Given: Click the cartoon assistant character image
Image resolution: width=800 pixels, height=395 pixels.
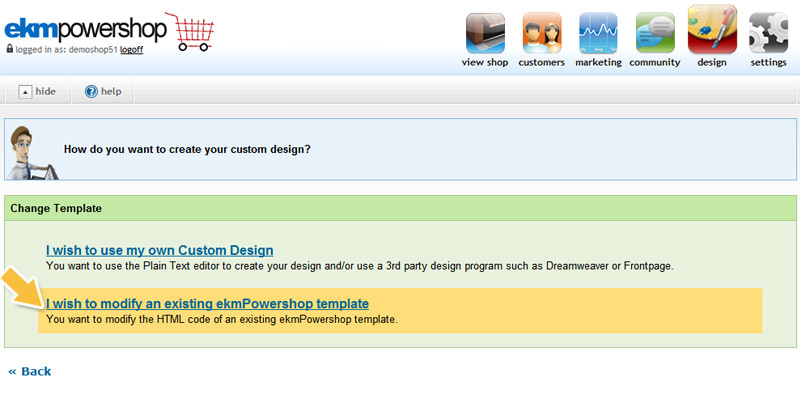Looking at the screenshot, I should tap(32, 153).
